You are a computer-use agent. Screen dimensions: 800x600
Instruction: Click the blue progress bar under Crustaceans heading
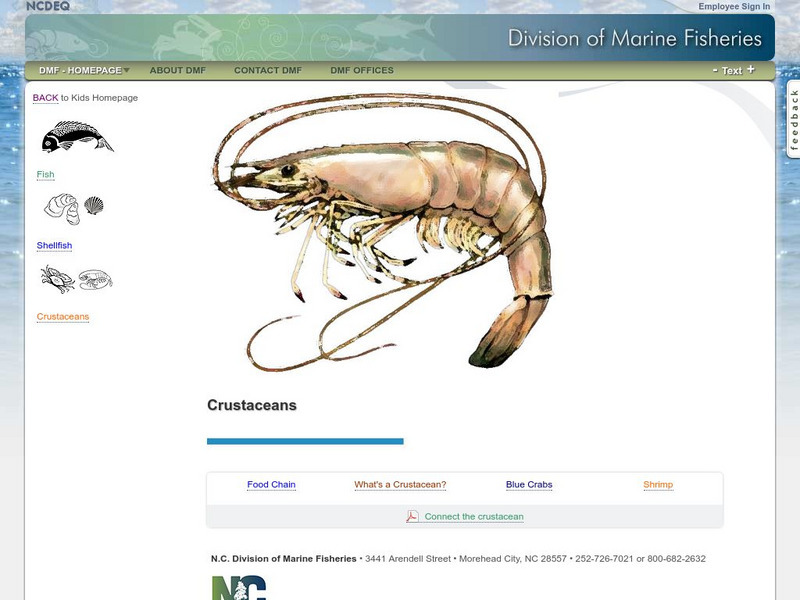pos(304,439)
